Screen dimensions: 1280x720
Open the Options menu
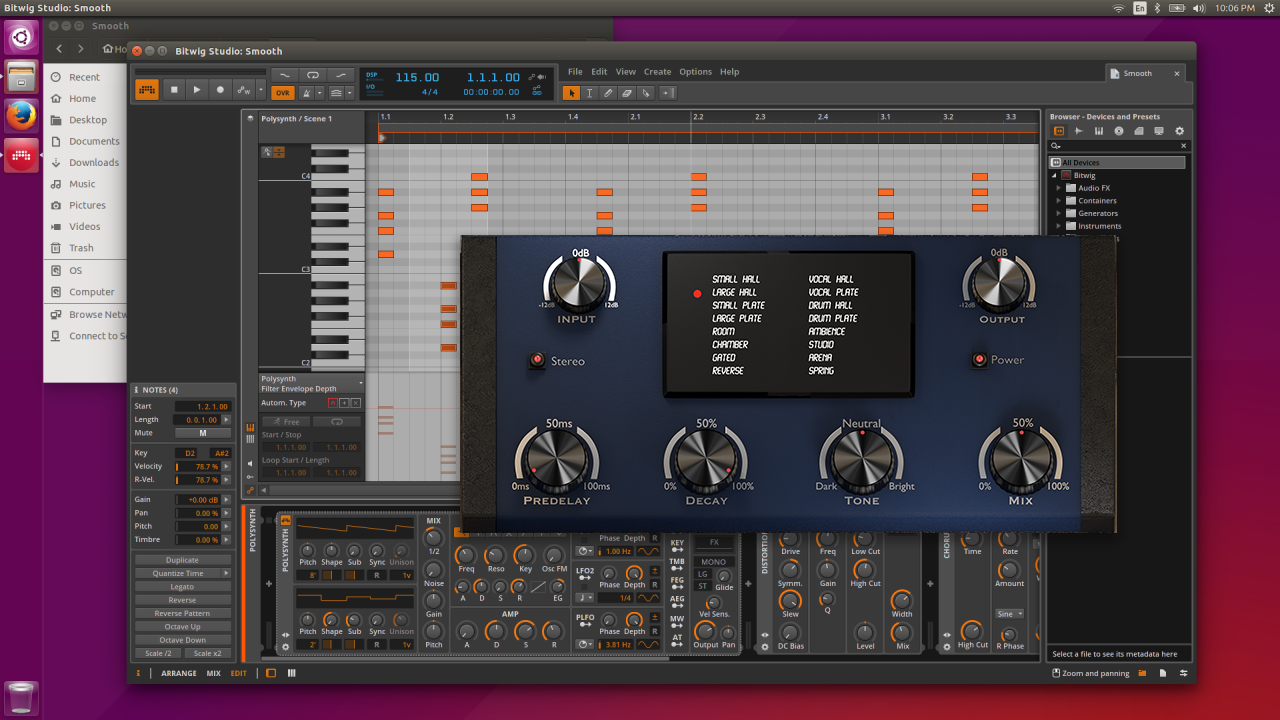[695, 72]
